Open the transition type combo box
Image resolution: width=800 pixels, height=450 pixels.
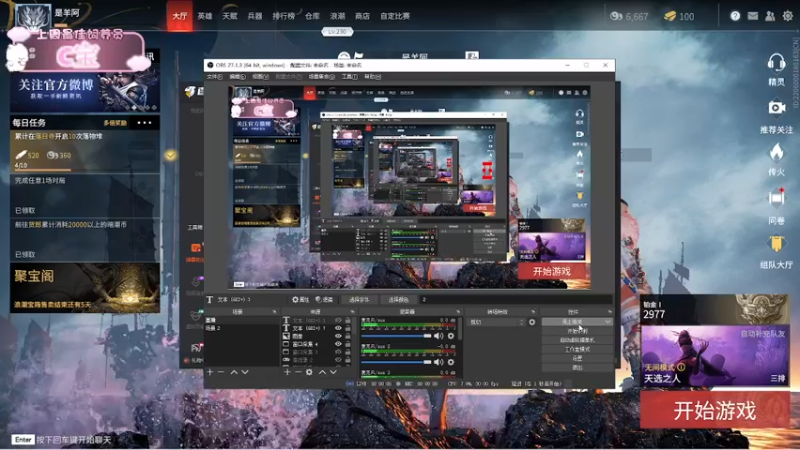click(x=495, y=322)
